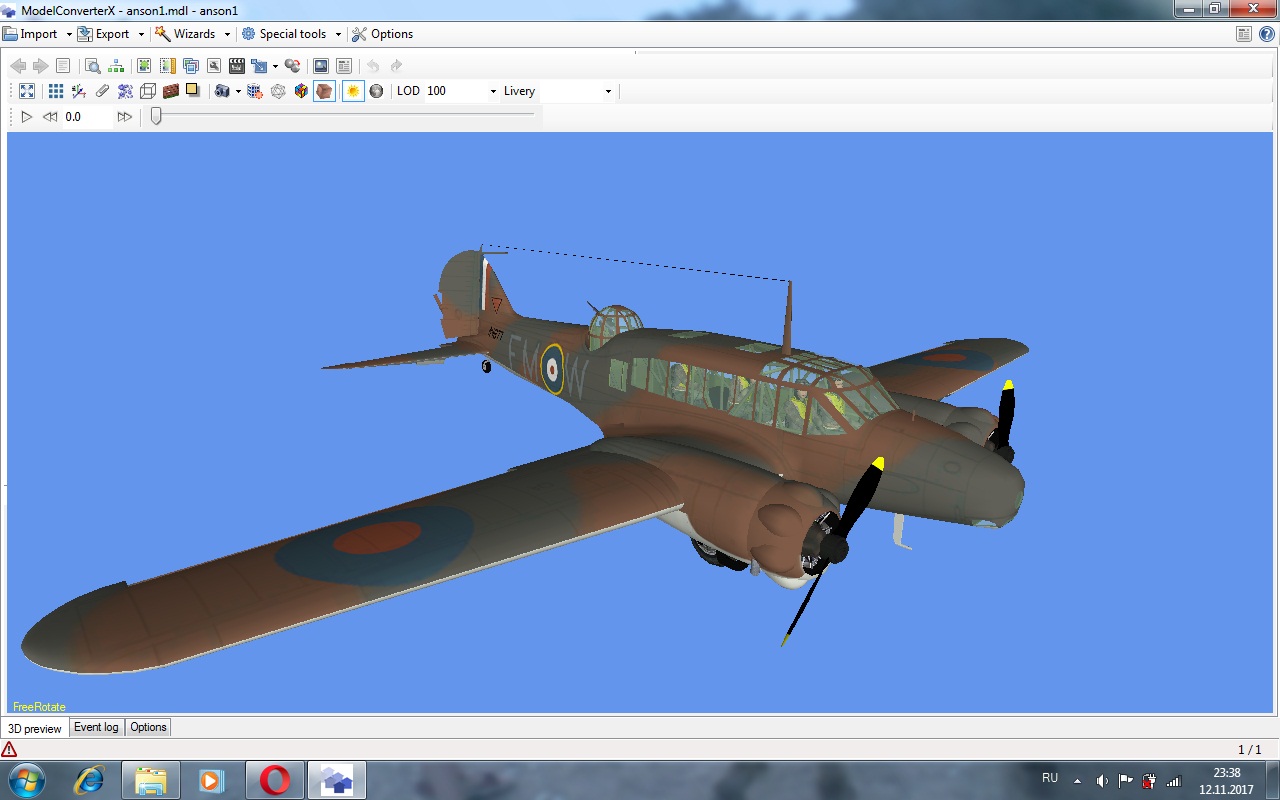This screenshot has width=1280, height=800.
Task: Toggle the grid display button
Action: [56, 91]
